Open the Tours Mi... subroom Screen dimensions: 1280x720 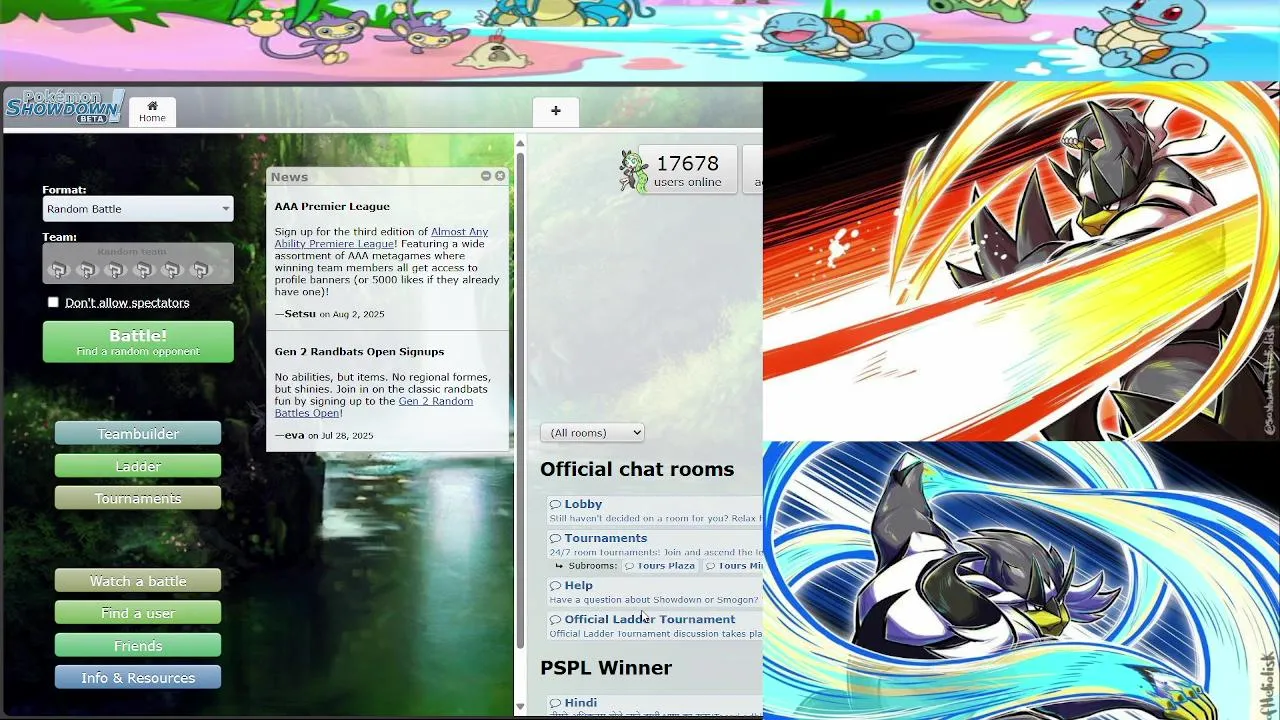point(733,566)
